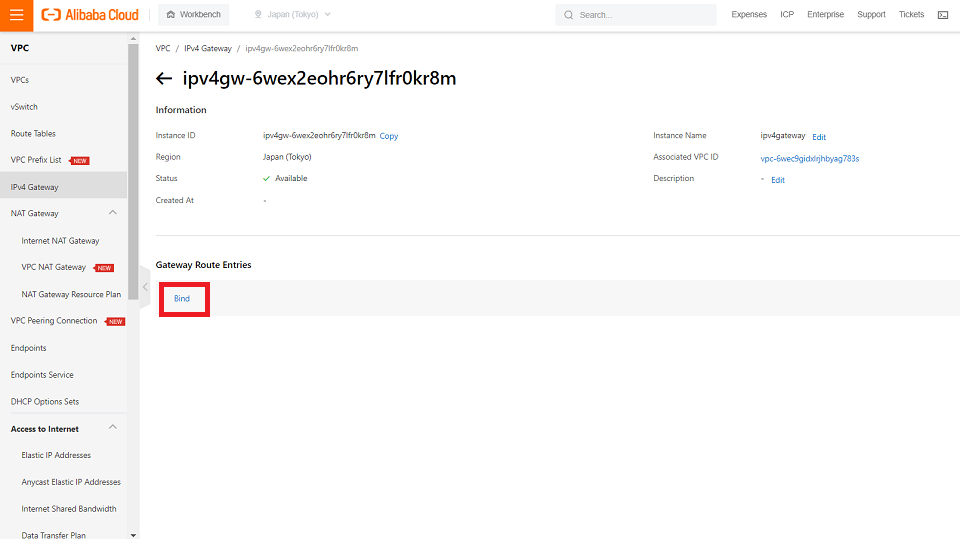Edit the Description field

pyautogui.click(x=777, y=180)
